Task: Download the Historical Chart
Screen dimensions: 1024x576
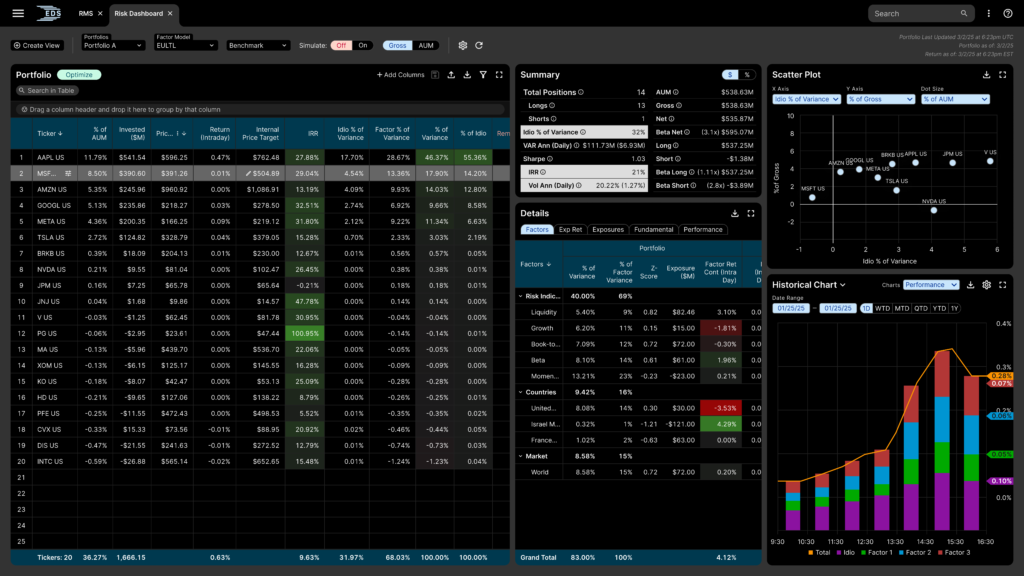Action: pyautogui.click(x=970, y=285)
